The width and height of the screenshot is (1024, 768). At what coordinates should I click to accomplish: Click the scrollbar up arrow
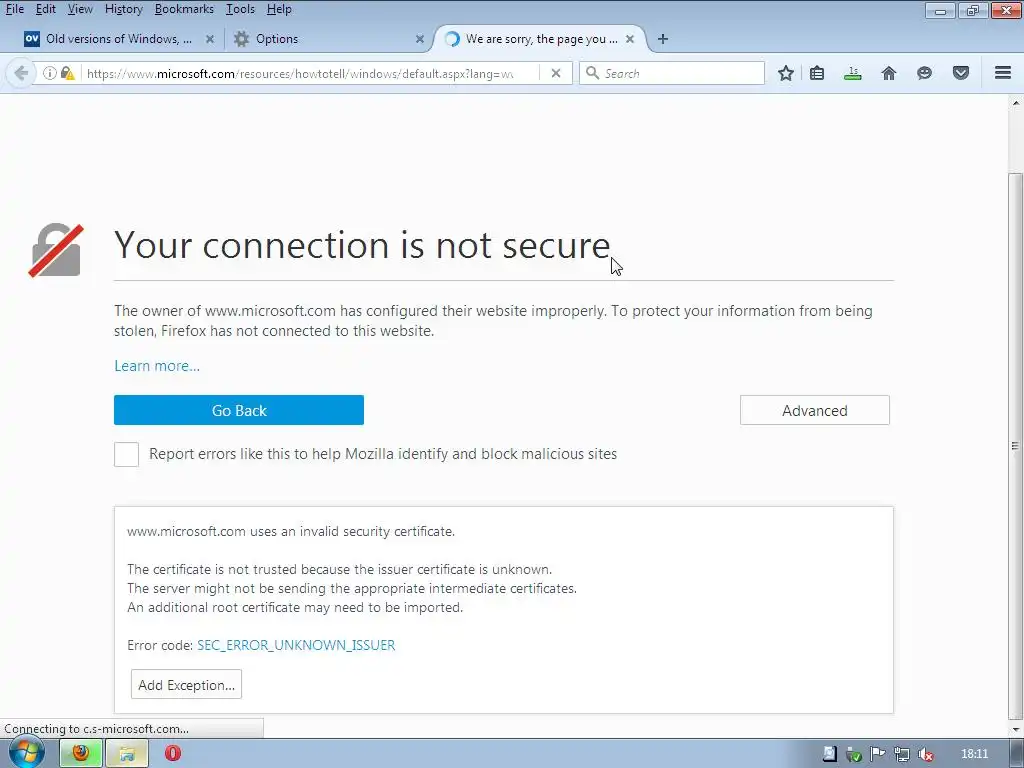[x=1016, y=103]
